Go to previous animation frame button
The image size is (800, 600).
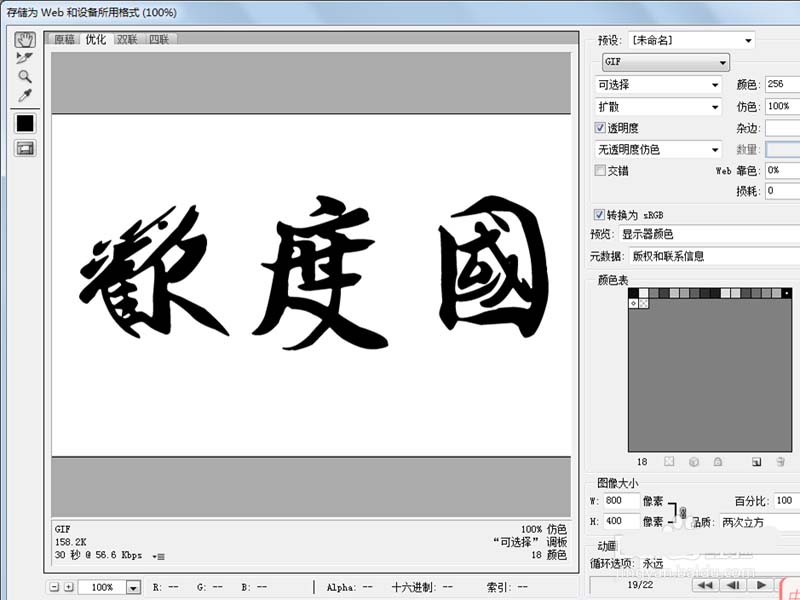tap(733, 585)
